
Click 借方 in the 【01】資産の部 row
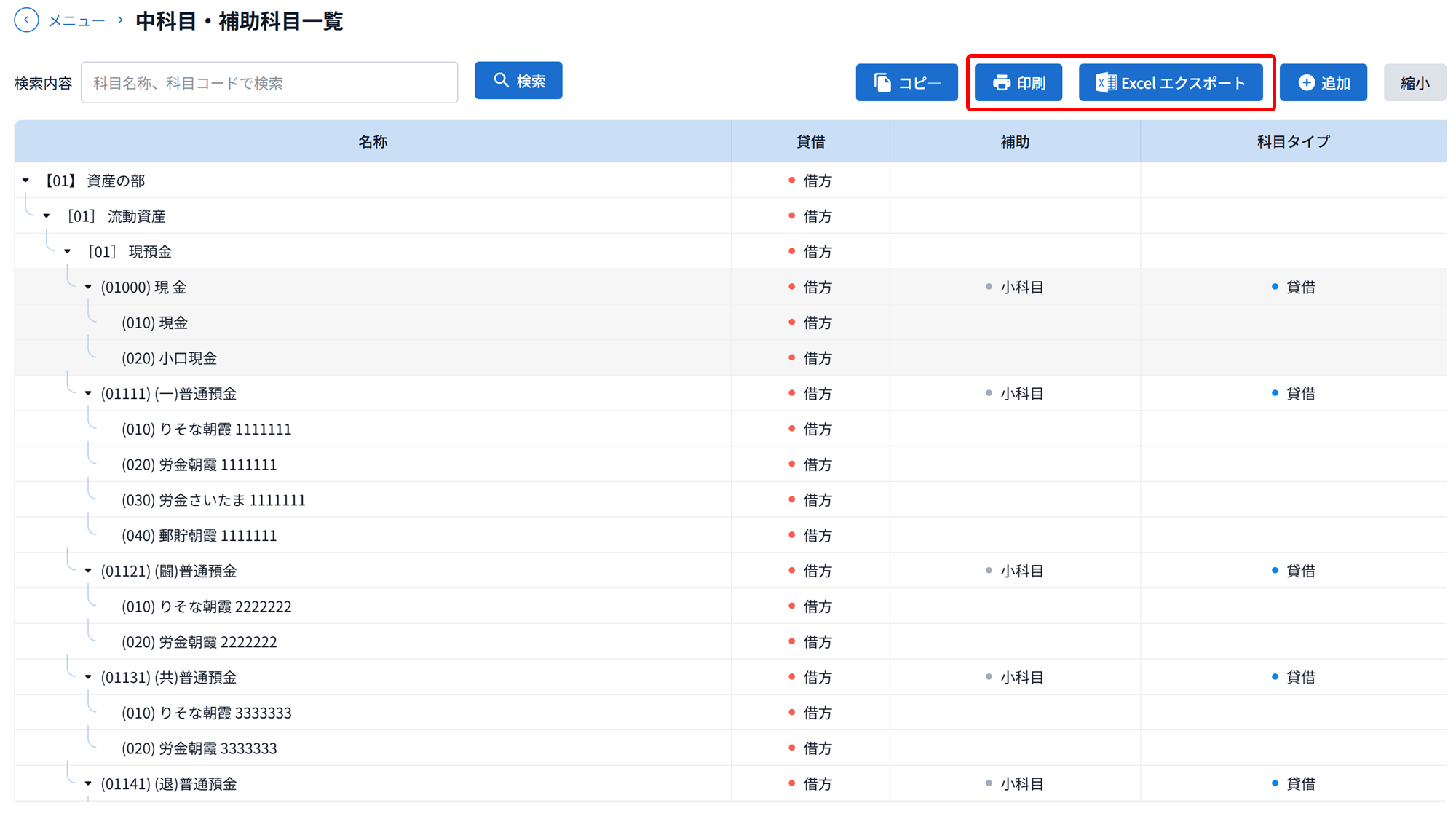point(817,181)
